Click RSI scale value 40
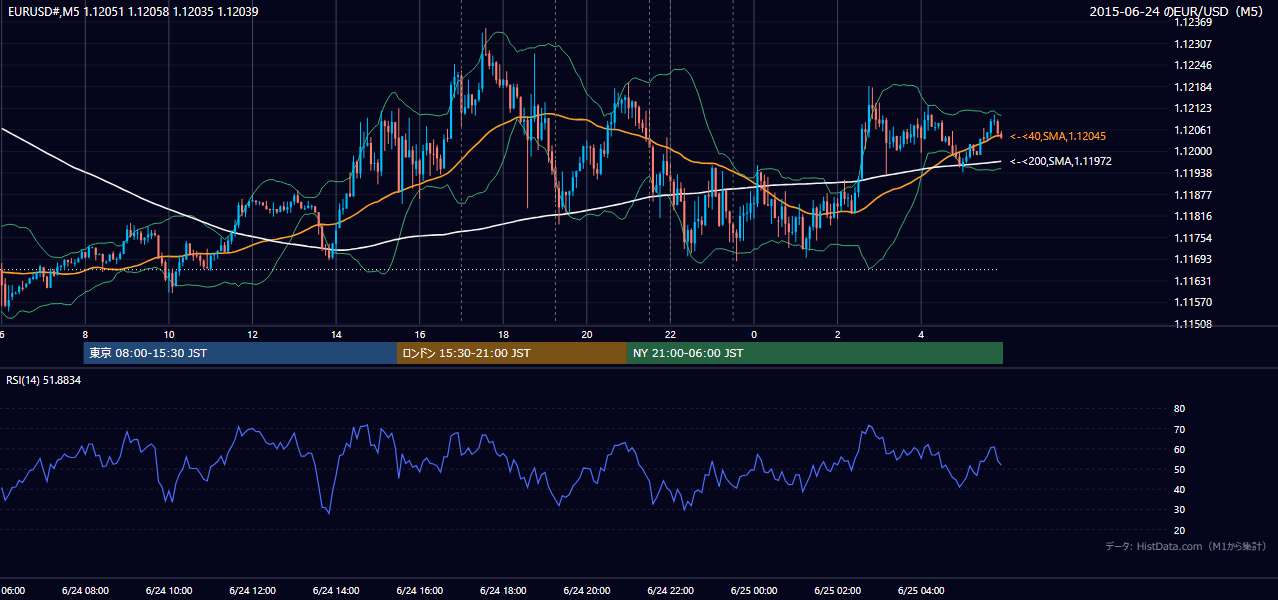 pyautogui.click(x=1179, y=489)
